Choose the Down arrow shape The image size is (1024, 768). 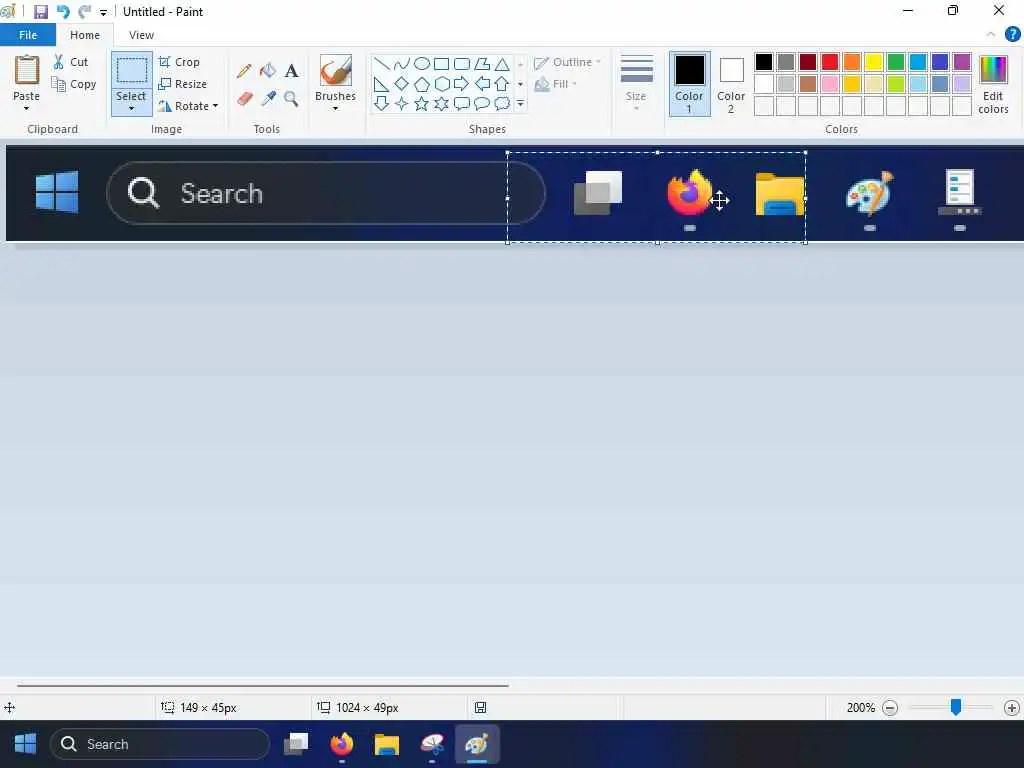[x=382, y=104]
